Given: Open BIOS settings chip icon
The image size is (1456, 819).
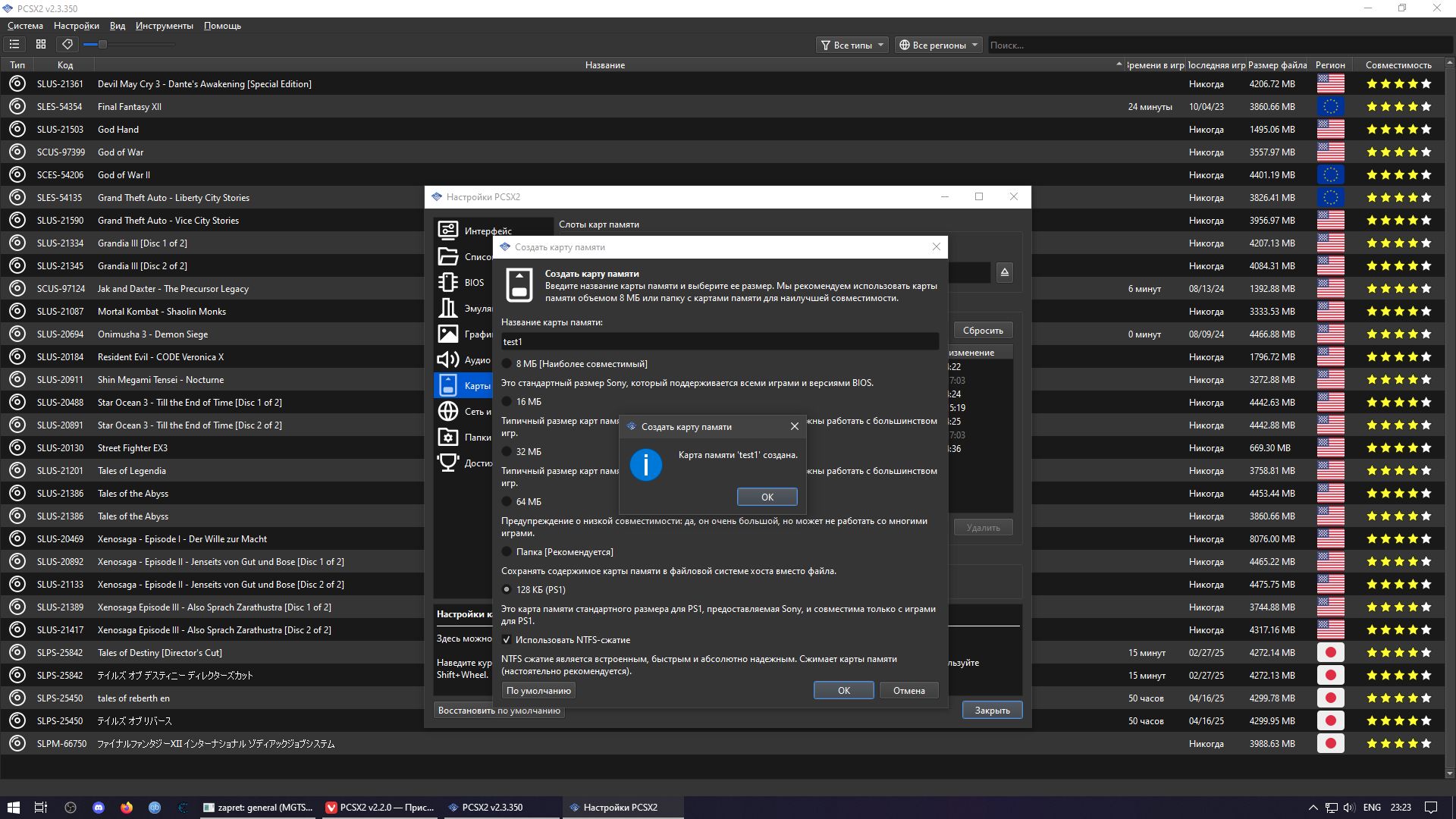Looking at the screenshot, I should [x=448, y=282].
